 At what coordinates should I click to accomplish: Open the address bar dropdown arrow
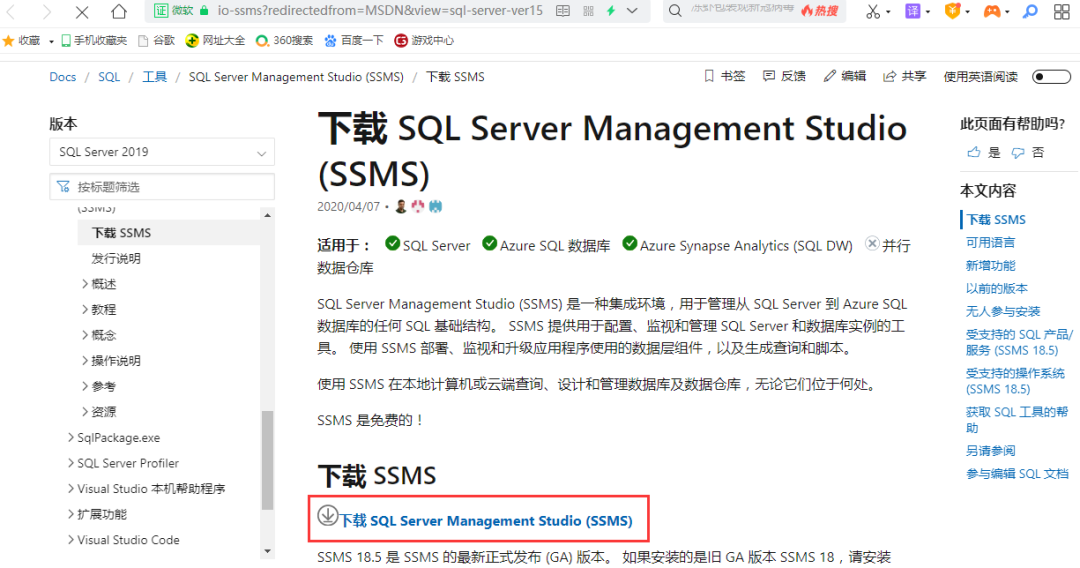coord(632,11)
